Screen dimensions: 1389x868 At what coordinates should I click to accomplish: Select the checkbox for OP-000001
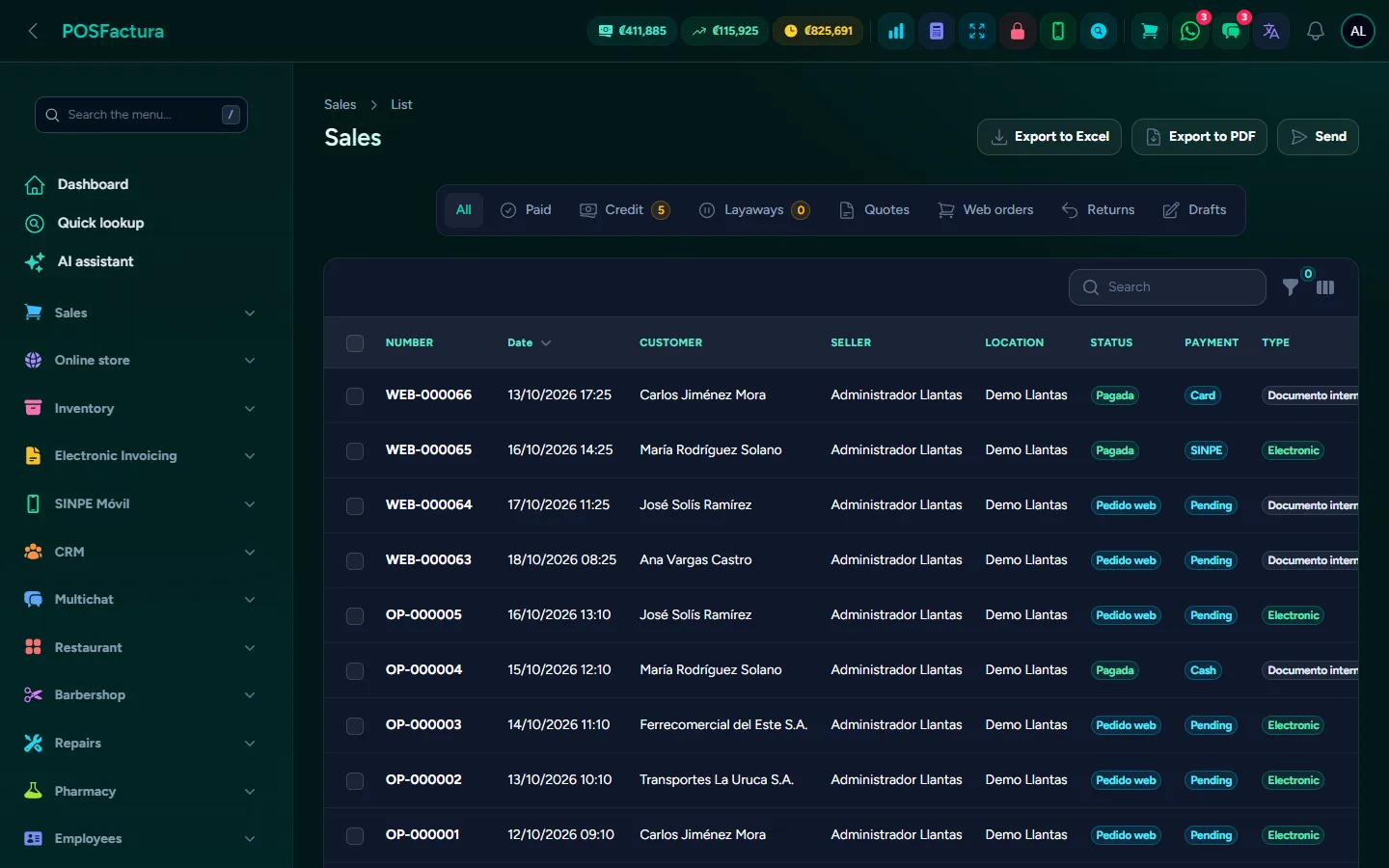pyautogui.click(x=355, y=835)
